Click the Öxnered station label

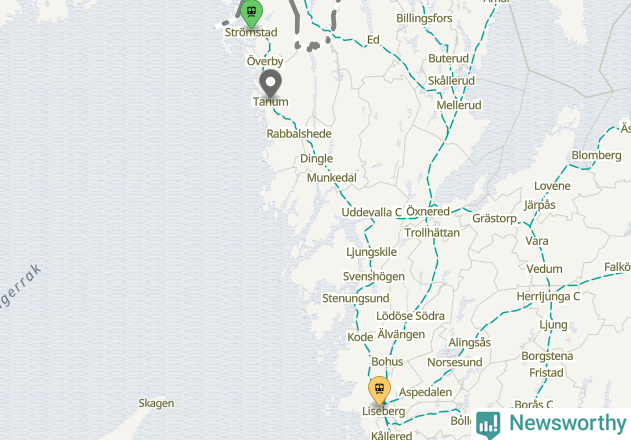click(428, 211)
